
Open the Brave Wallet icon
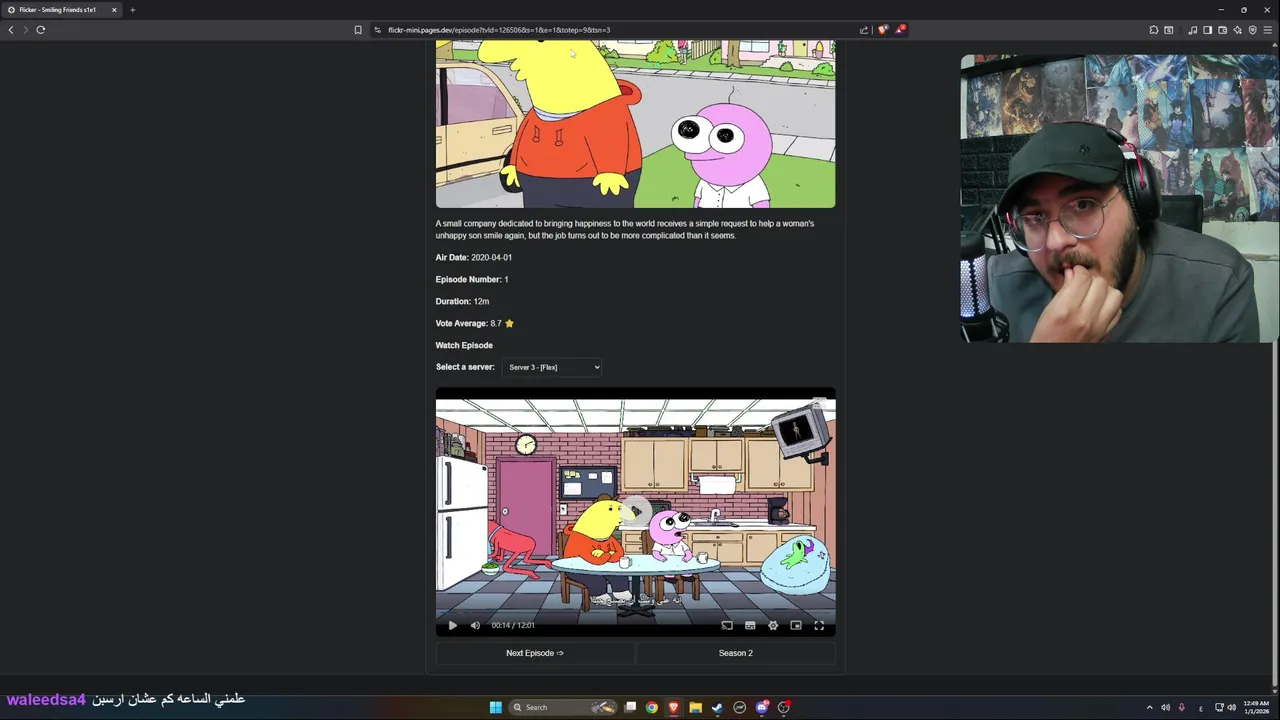(x=1222, y=30)
